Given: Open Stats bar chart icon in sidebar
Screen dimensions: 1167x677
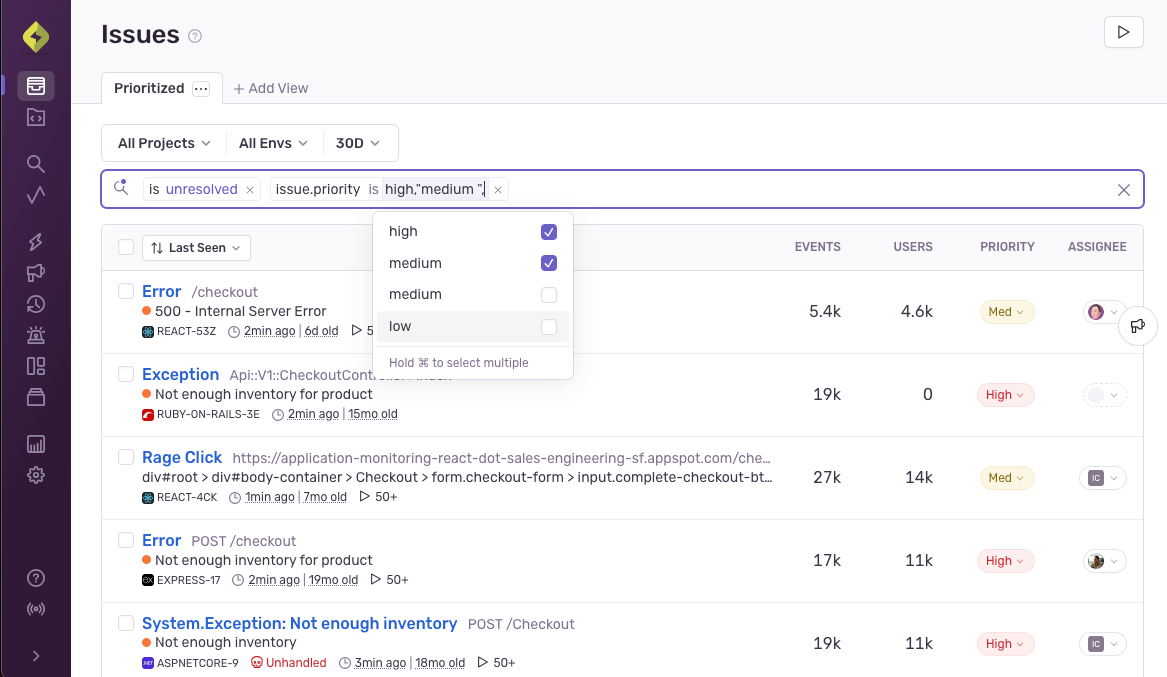Looking at the screenshot, I should tap(36, 444).
